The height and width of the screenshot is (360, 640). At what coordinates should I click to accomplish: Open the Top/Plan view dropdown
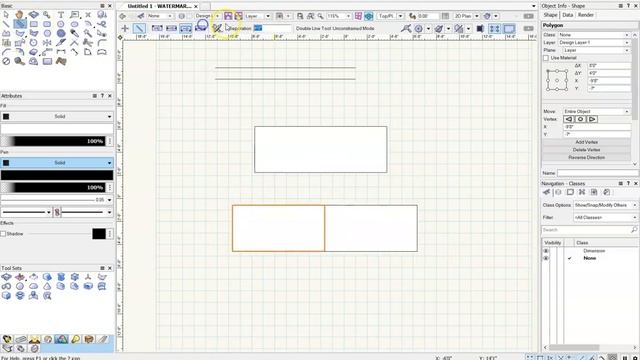[x=390, y=16]
